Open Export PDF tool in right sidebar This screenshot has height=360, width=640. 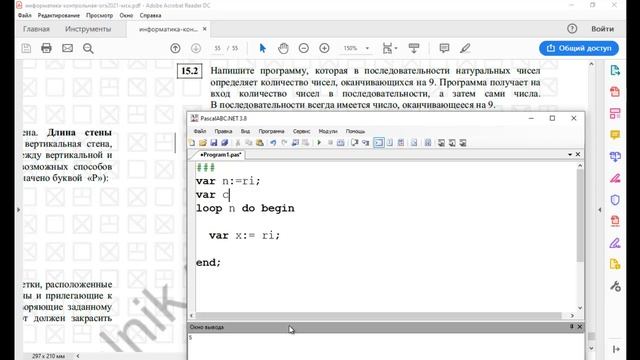pyautogui.click(x=615, y=70)
